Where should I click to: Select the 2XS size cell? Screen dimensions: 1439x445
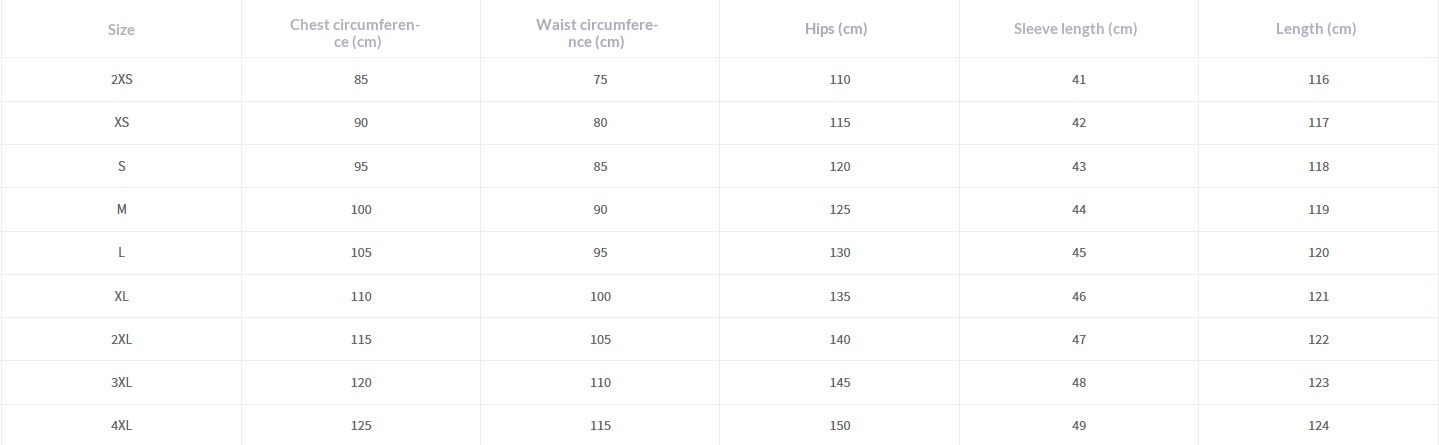[121, 80]
